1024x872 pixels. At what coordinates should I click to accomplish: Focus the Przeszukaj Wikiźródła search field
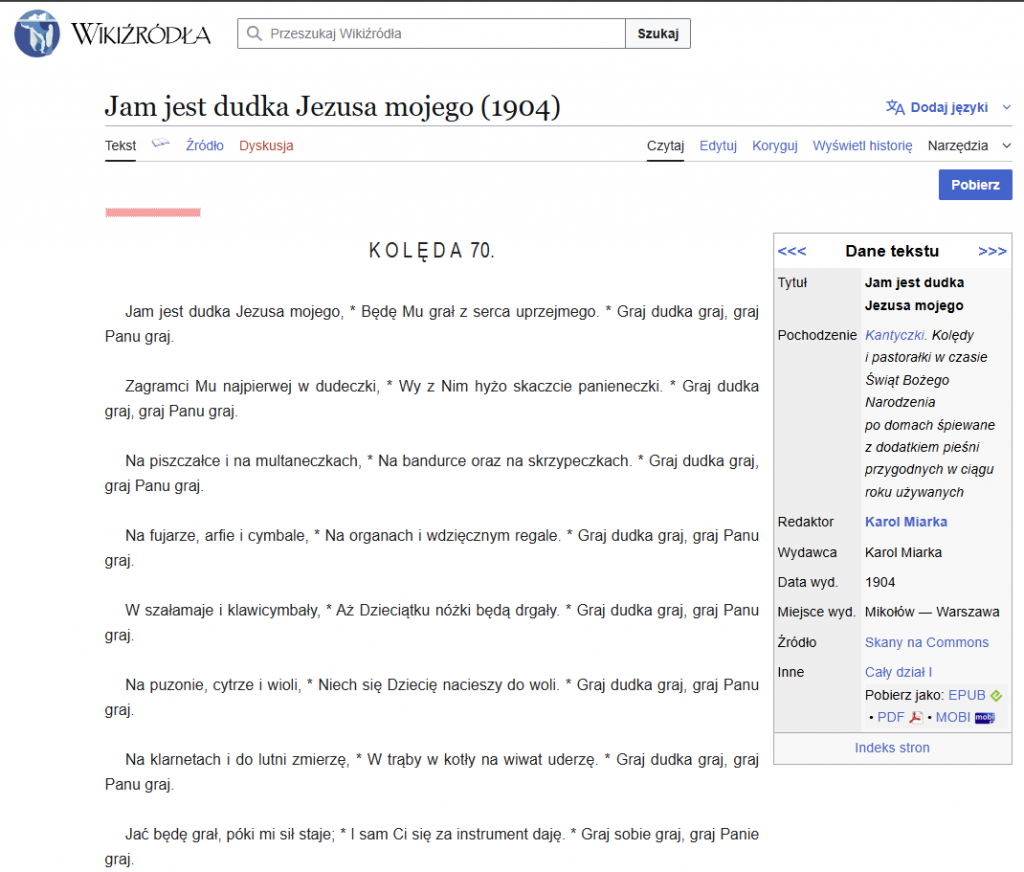pos(440,33)
